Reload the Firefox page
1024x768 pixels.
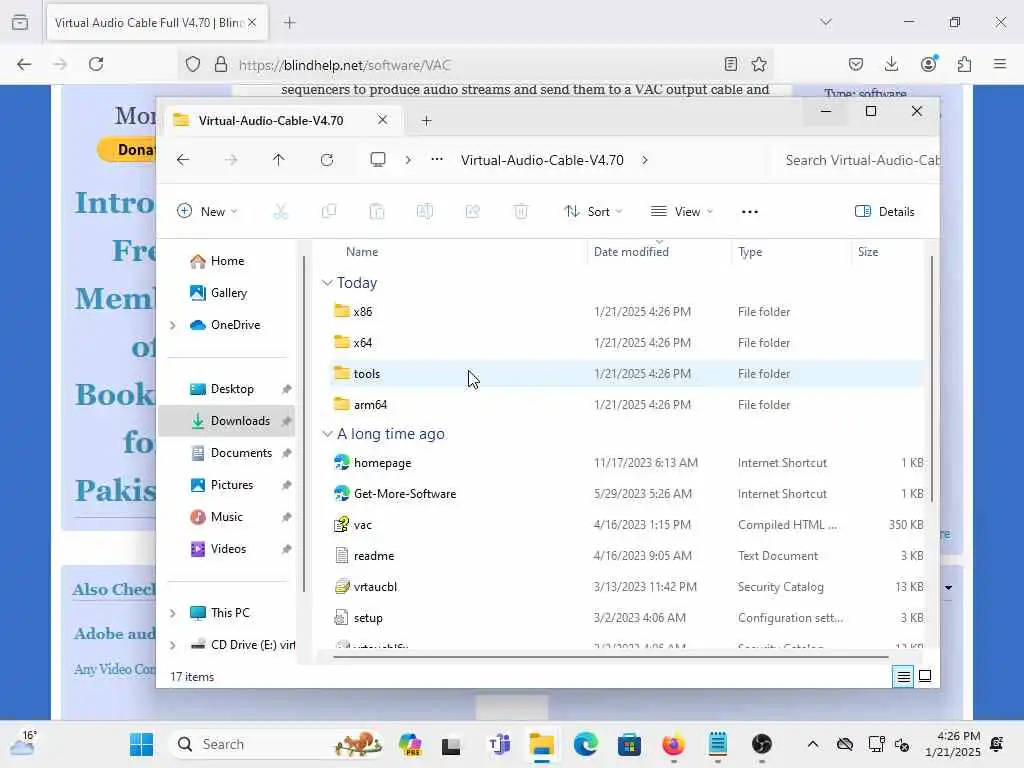click(x=96, y=64)
